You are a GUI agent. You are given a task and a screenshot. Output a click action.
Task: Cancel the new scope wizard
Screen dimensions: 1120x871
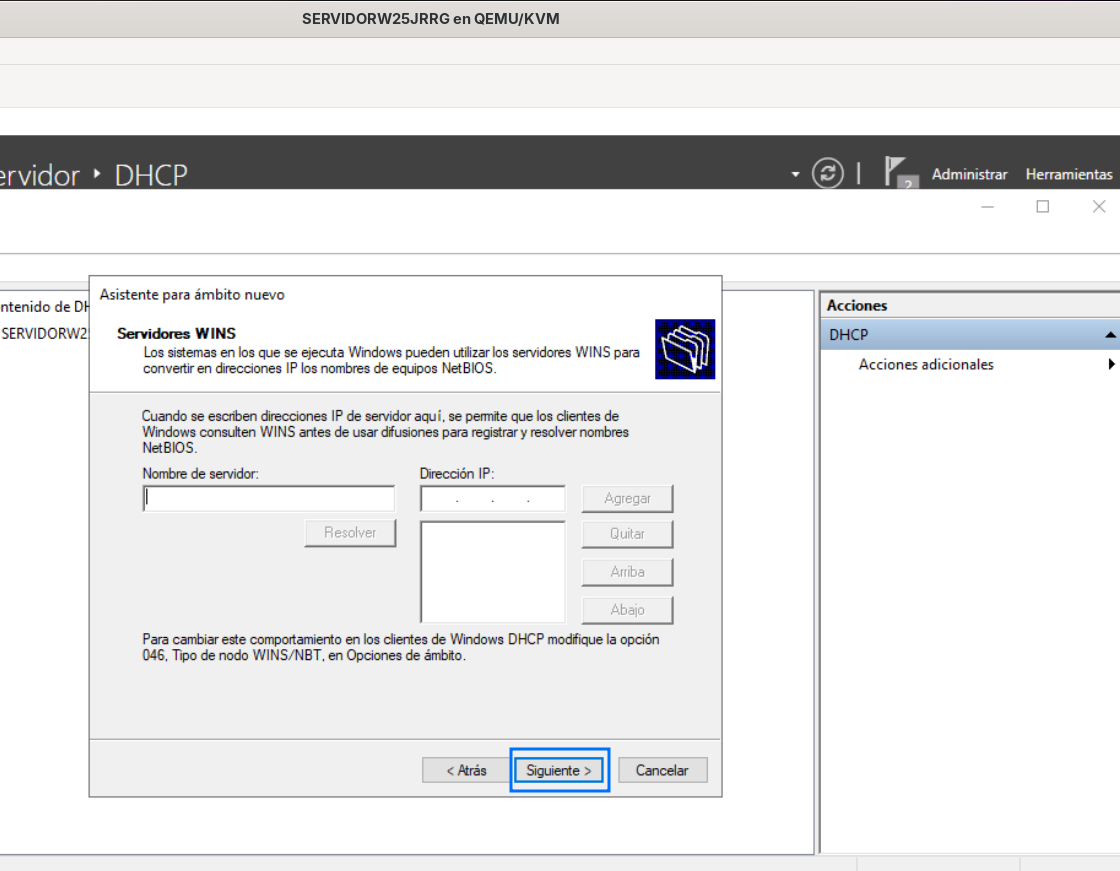coord(662,770)
